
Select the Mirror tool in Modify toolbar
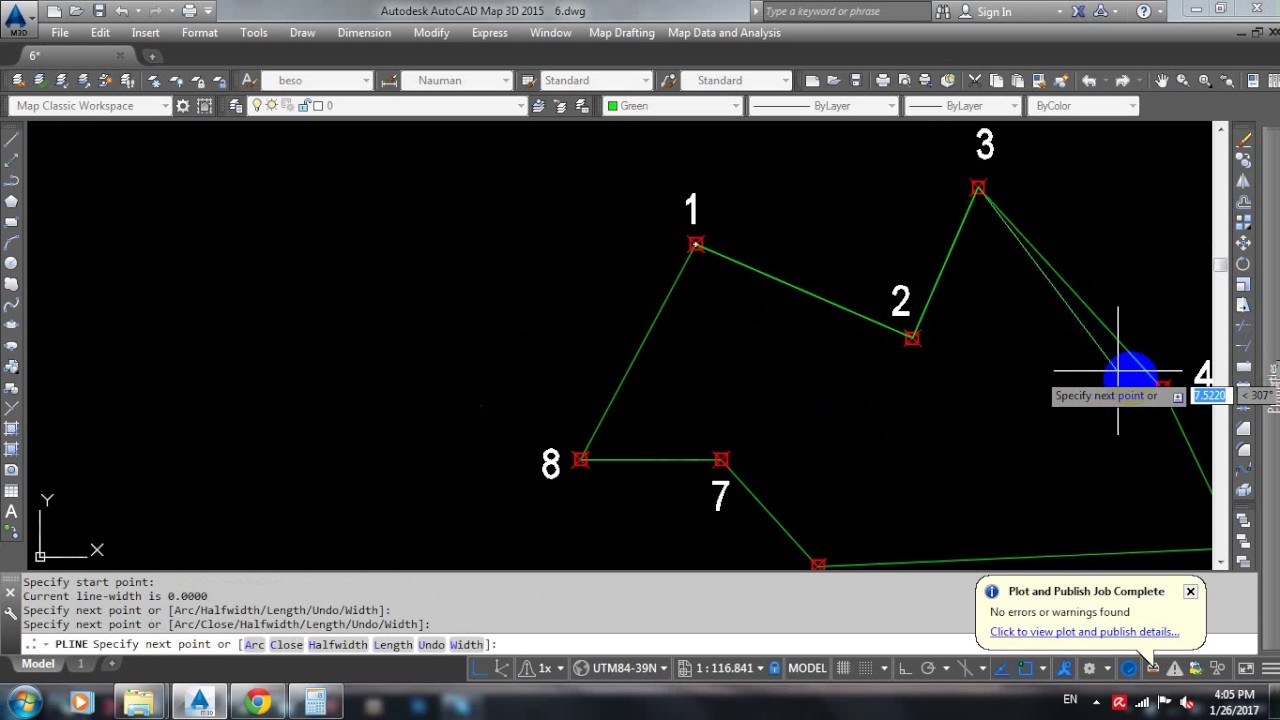(1243, 181)
